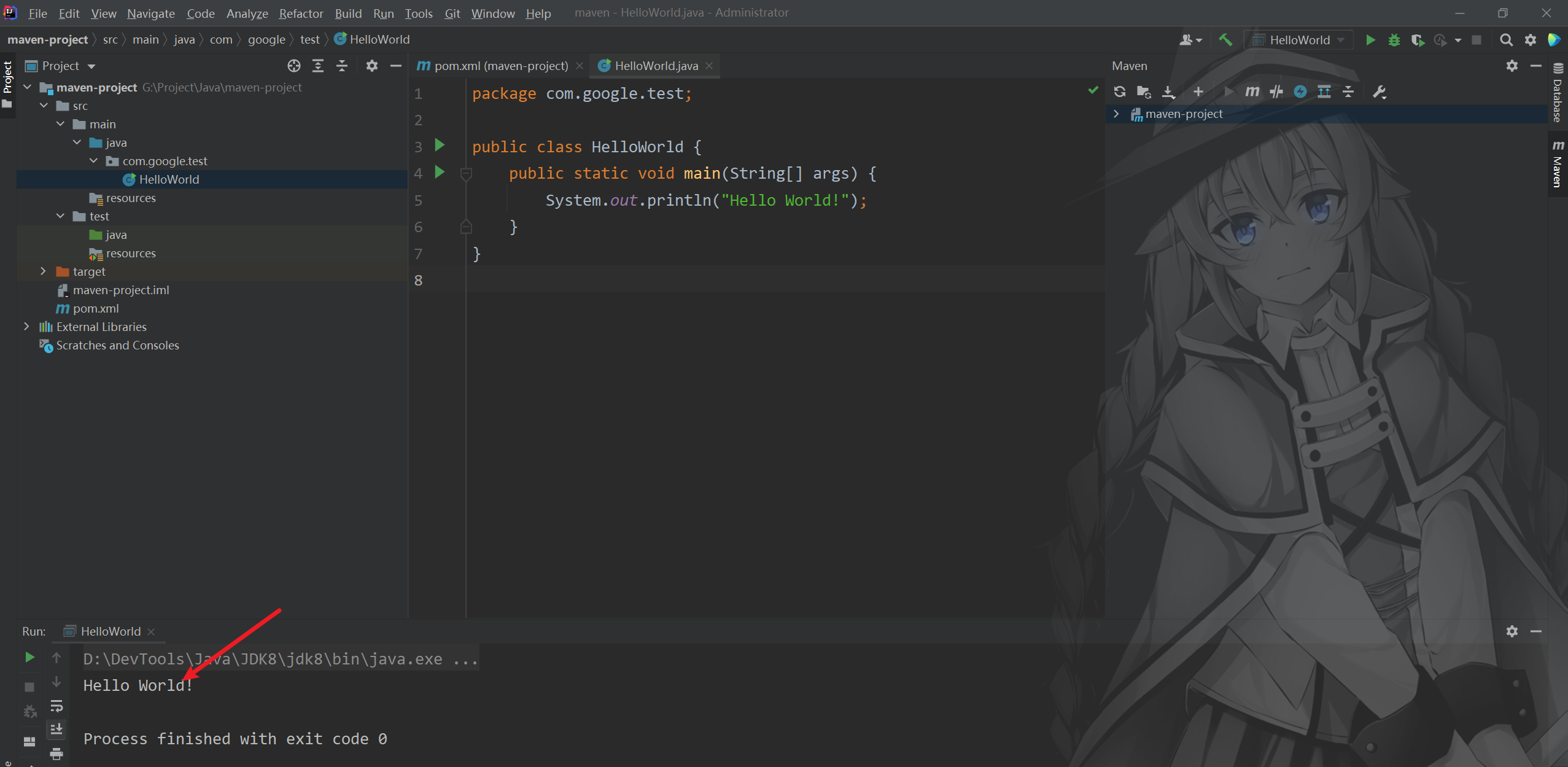Open Maven settings wrench icon
Viewport: 1568px width, 767px height.
(1379, 91)
